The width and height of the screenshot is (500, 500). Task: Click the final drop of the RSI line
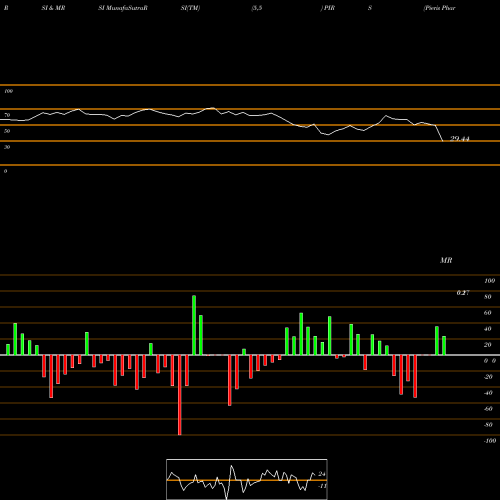(439, 133)
